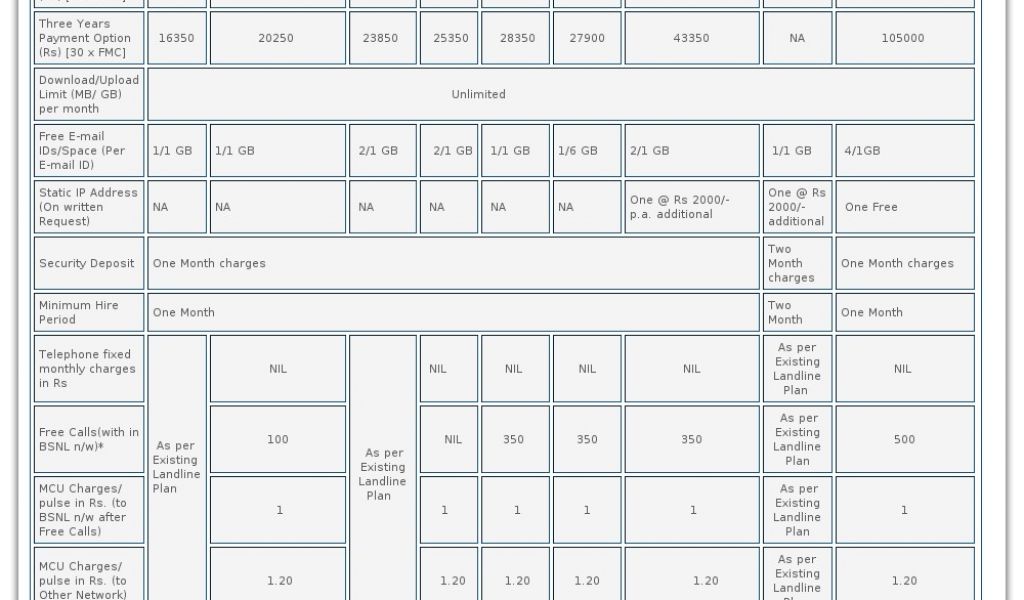The height and width of the screenshot is (600, 1024).
Task: Click the Free E-mail IDs/Space row label
Action: (x=89, y=151)
